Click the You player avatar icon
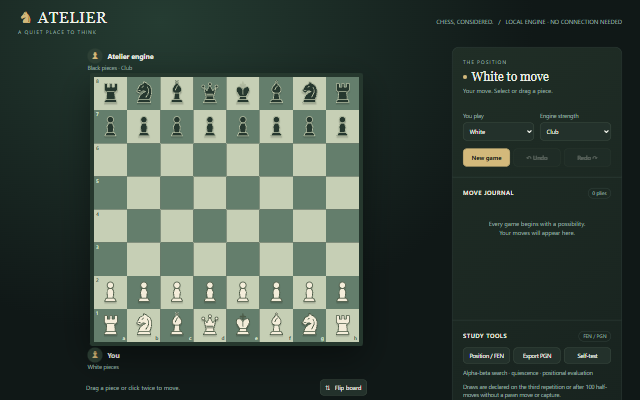Screen dimensions: 640x400 point(95,355)
